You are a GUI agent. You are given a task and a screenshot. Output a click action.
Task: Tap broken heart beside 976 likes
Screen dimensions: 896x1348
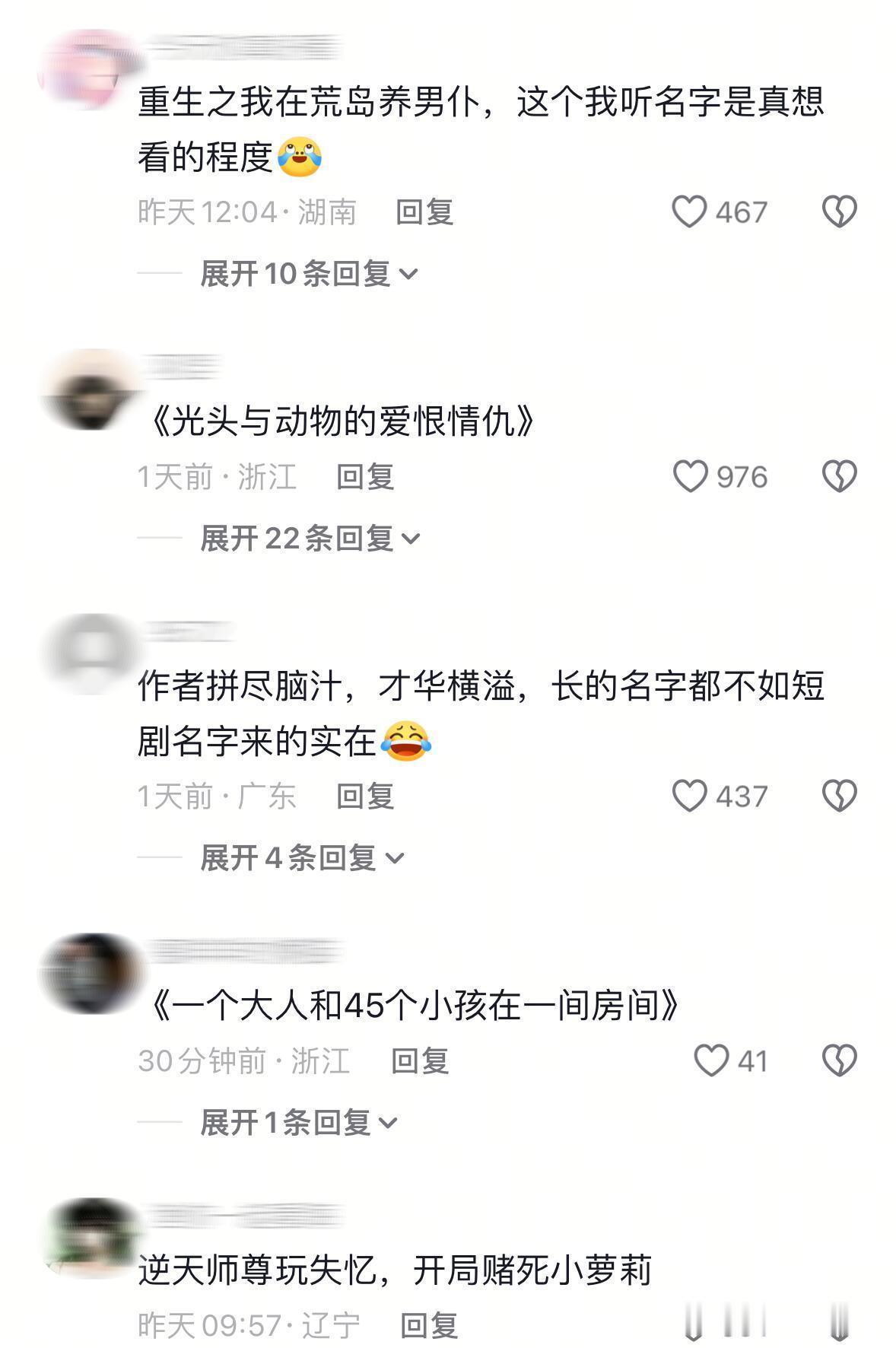tap(840, 477)
